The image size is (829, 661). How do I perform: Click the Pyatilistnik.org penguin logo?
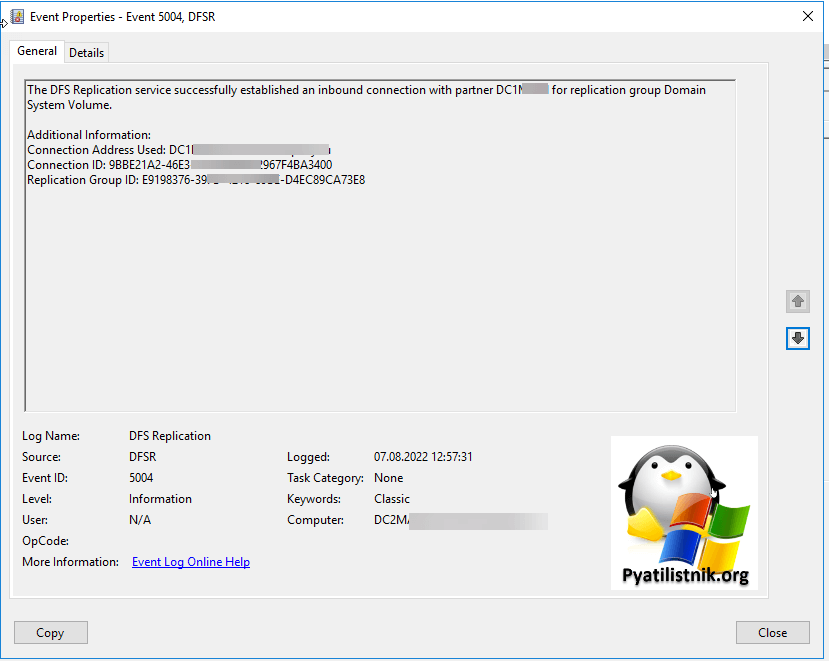684,512
